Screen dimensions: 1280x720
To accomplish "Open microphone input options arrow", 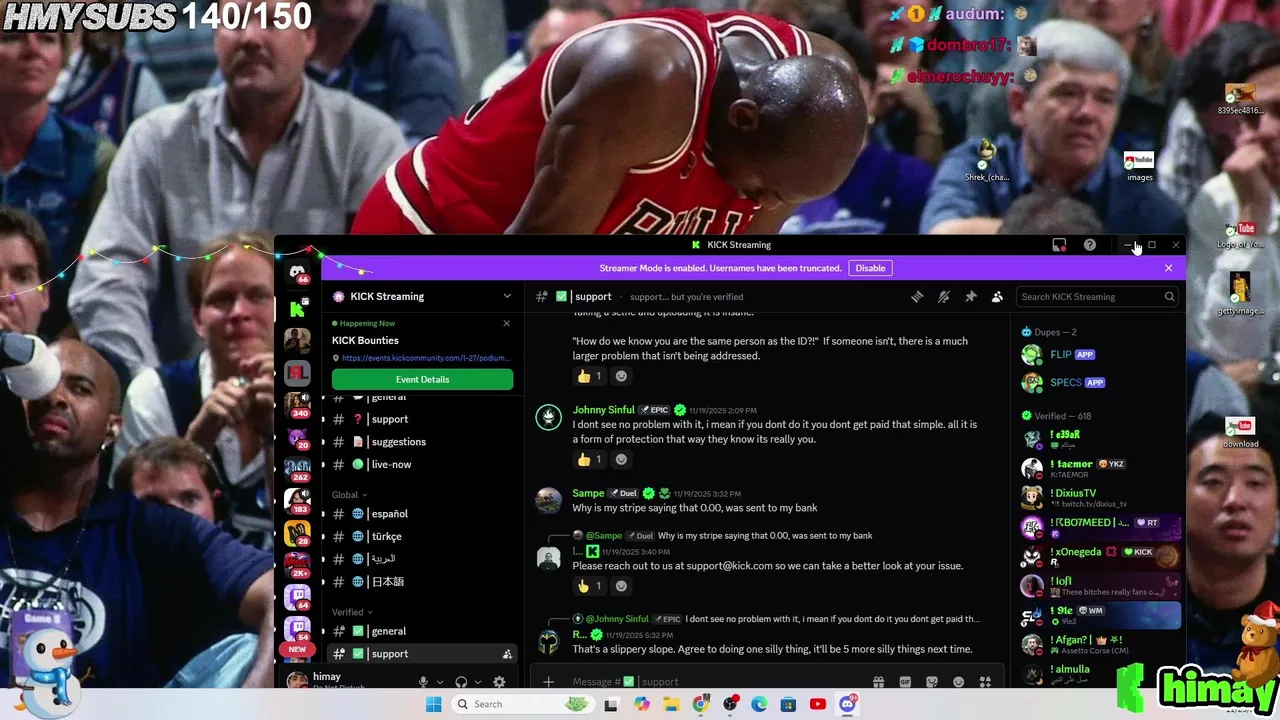I will (439, 682).
